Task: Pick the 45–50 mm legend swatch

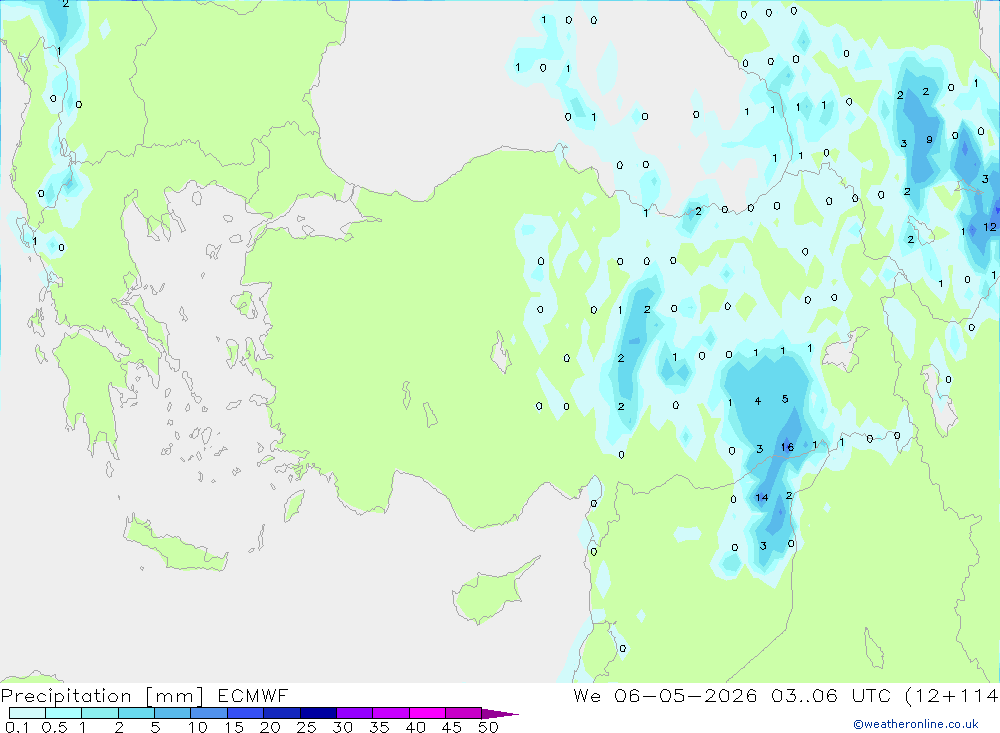Action: pyautogui.click(x=464, y=713)
